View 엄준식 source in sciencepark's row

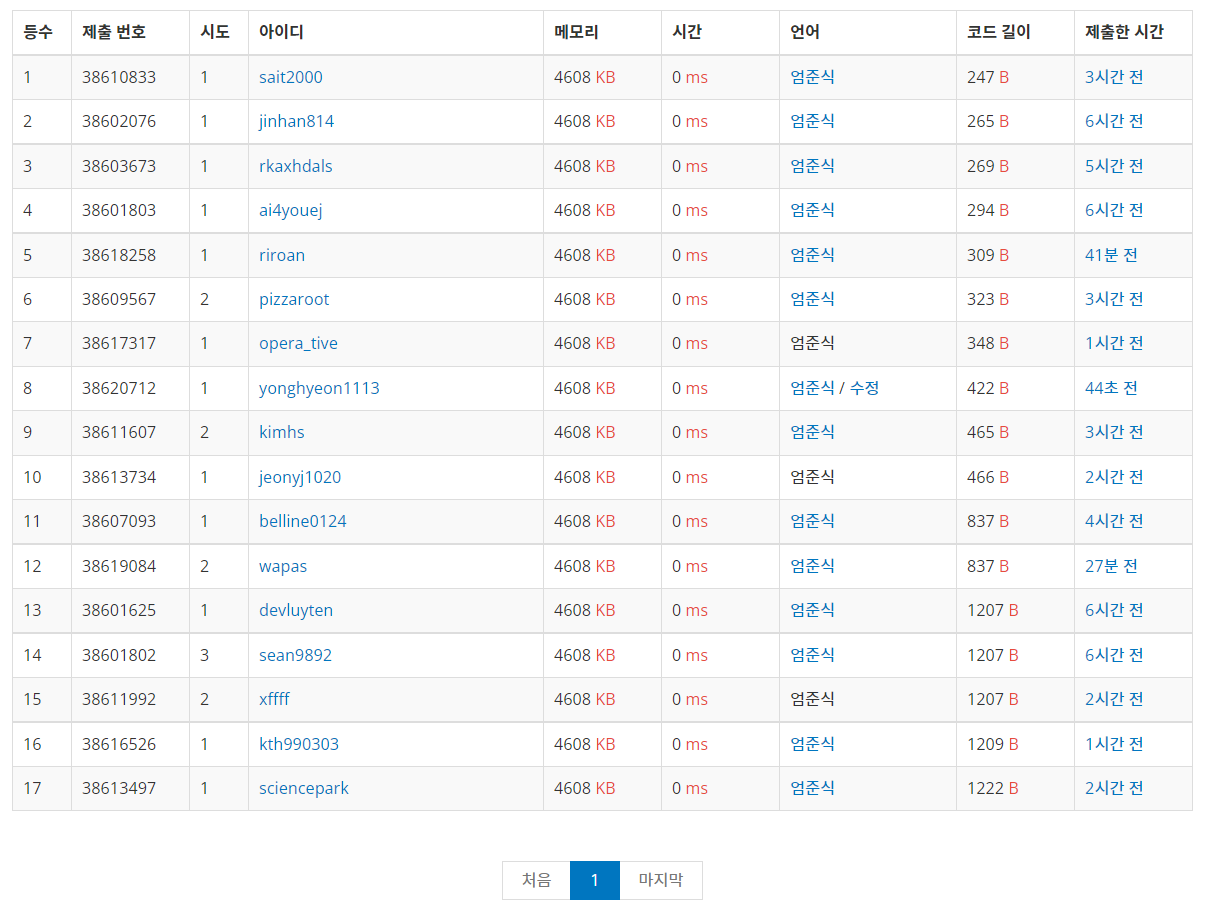click(812, 788)
